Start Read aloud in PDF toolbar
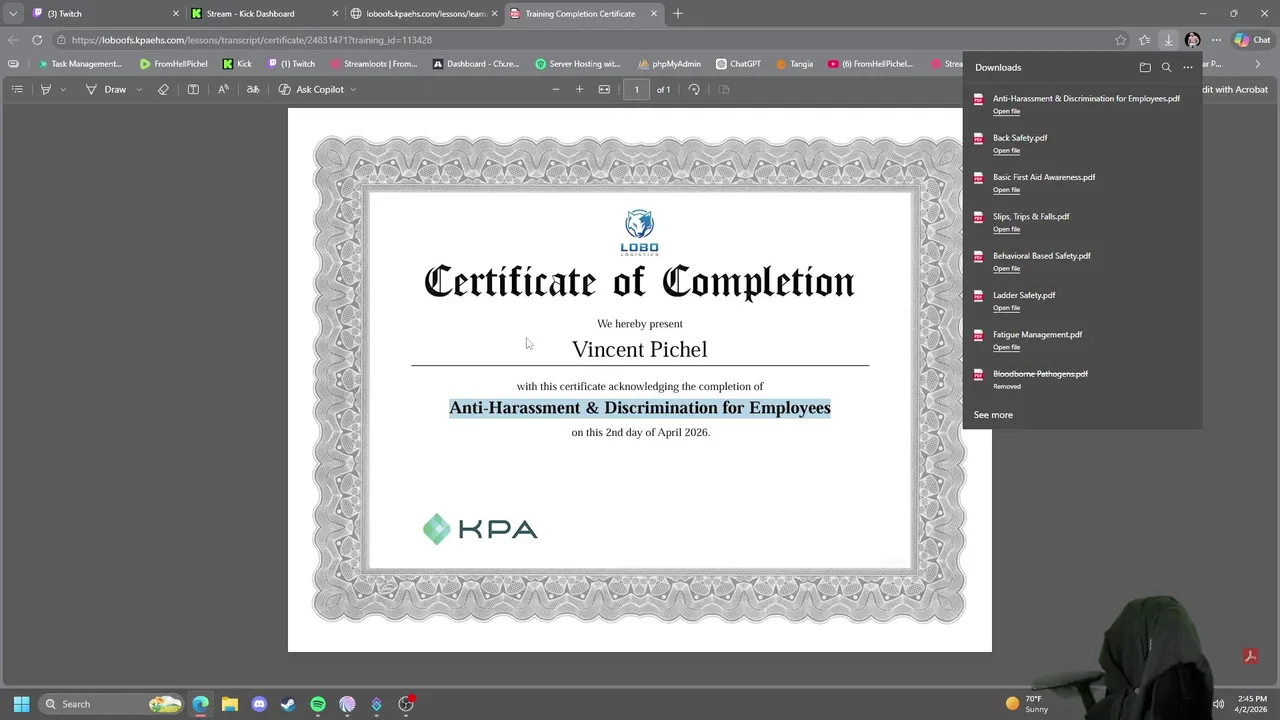Viewport: 1280px width, 720px height. tap(223, 89)
